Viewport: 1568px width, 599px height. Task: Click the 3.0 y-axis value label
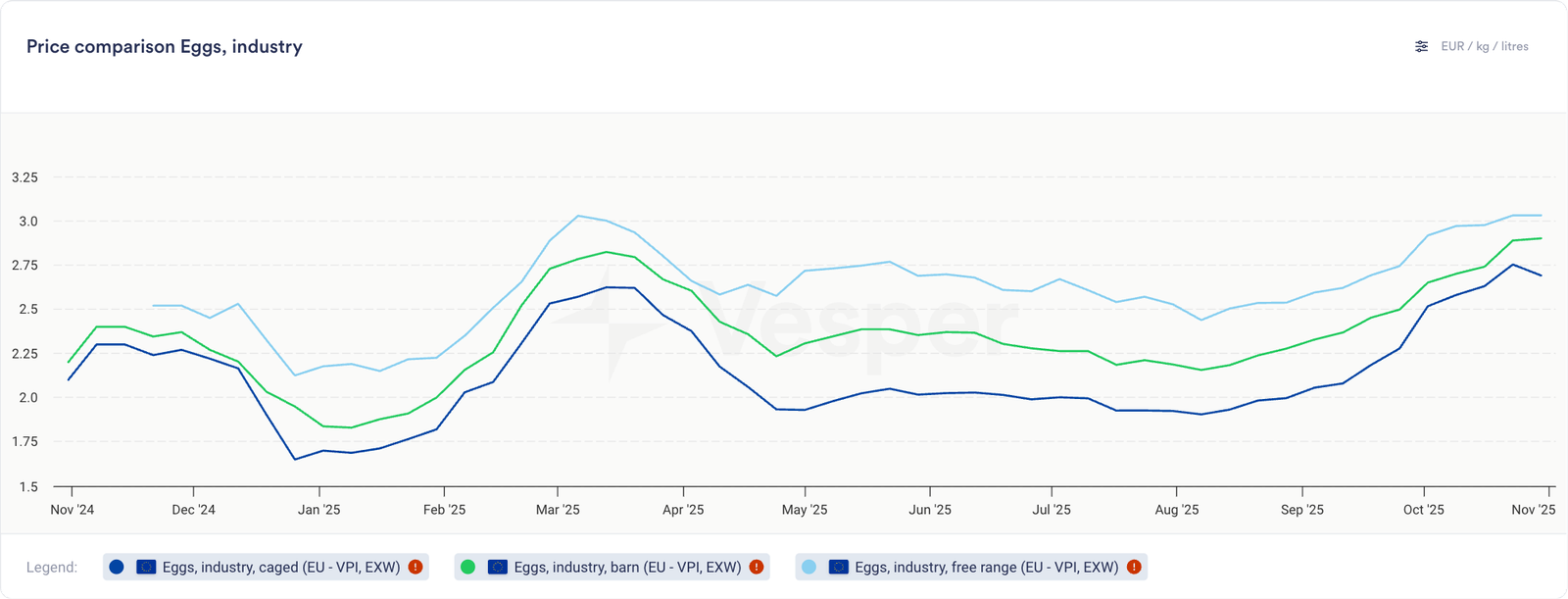click(x=28, y=222)
